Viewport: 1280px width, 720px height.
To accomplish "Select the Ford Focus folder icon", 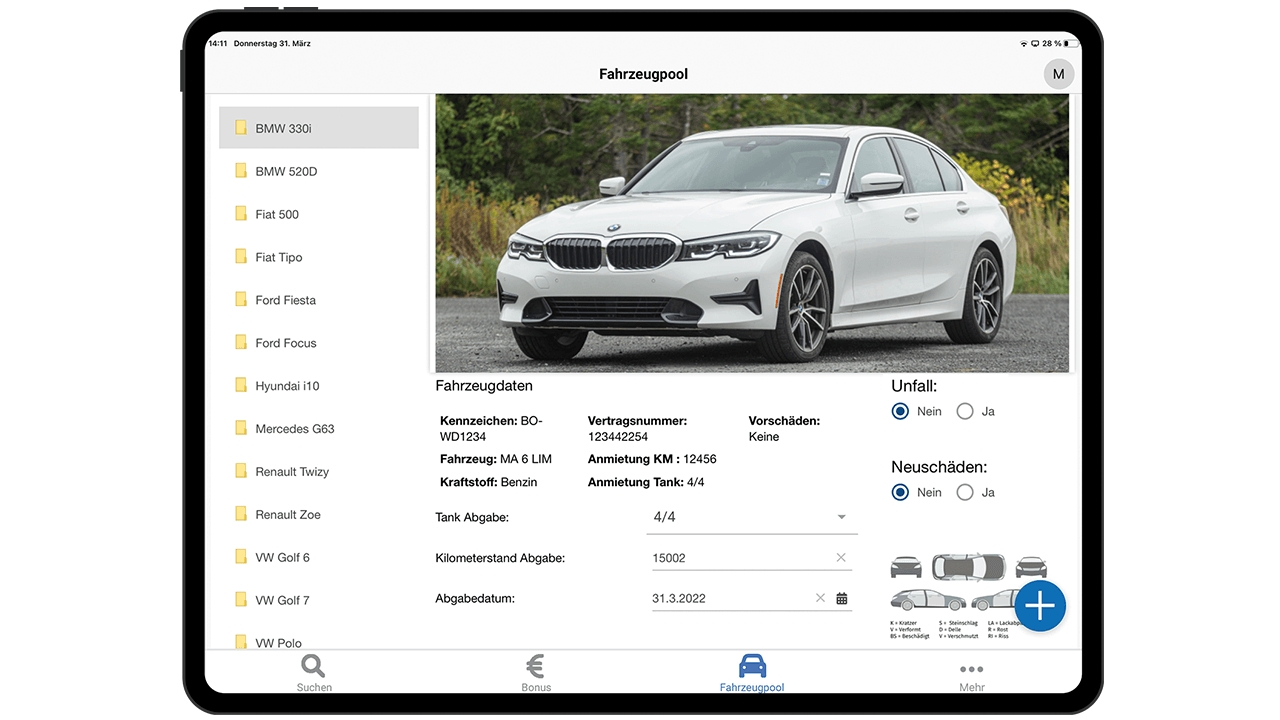I will pos(241,343).
